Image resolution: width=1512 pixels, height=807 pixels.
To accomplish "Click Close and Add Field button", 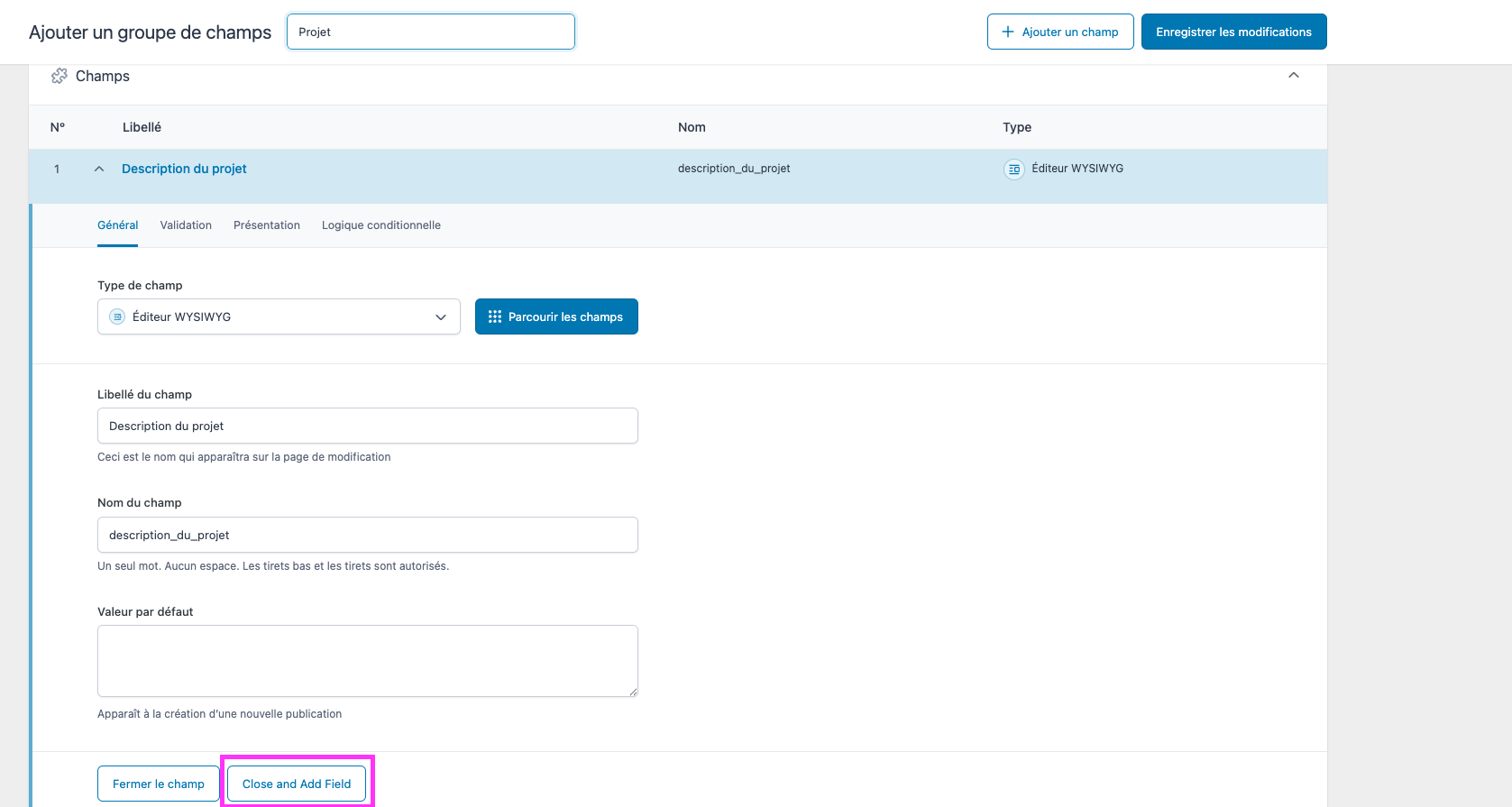I will pyautogui.click(x=297, y=784).
